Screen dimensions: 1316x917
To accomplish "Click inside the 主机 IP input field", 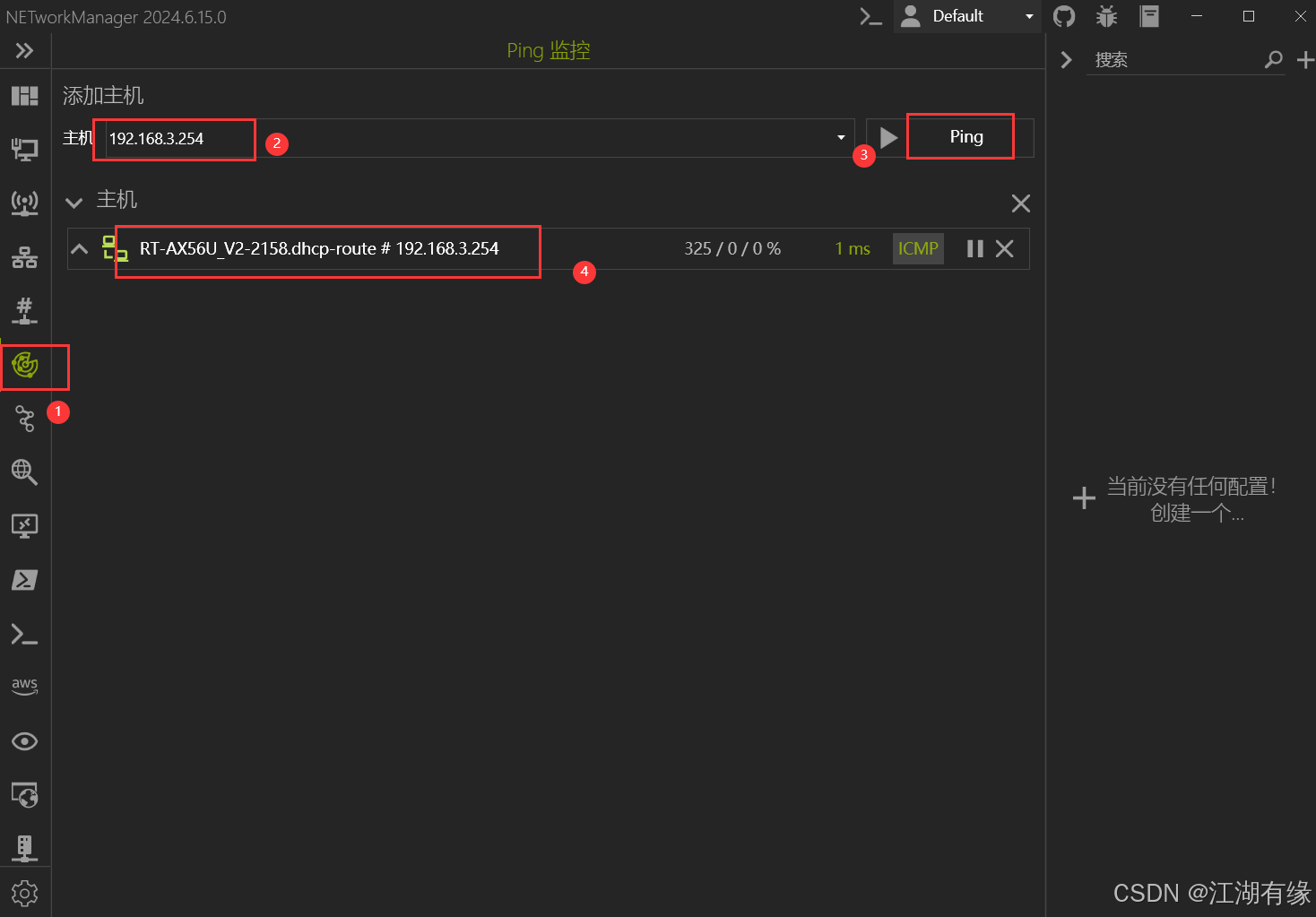I will click(173, 139).
